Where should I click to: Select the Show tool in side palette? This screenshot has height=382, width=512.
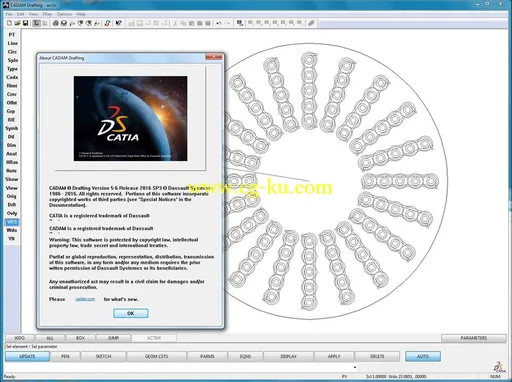pos(12,179)
